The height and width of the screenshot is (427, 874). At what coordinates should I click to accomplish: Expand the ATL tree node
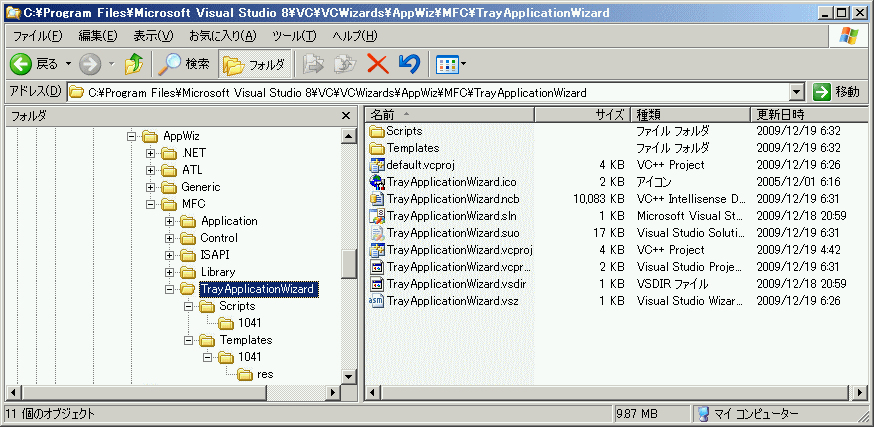pos(150,170)
